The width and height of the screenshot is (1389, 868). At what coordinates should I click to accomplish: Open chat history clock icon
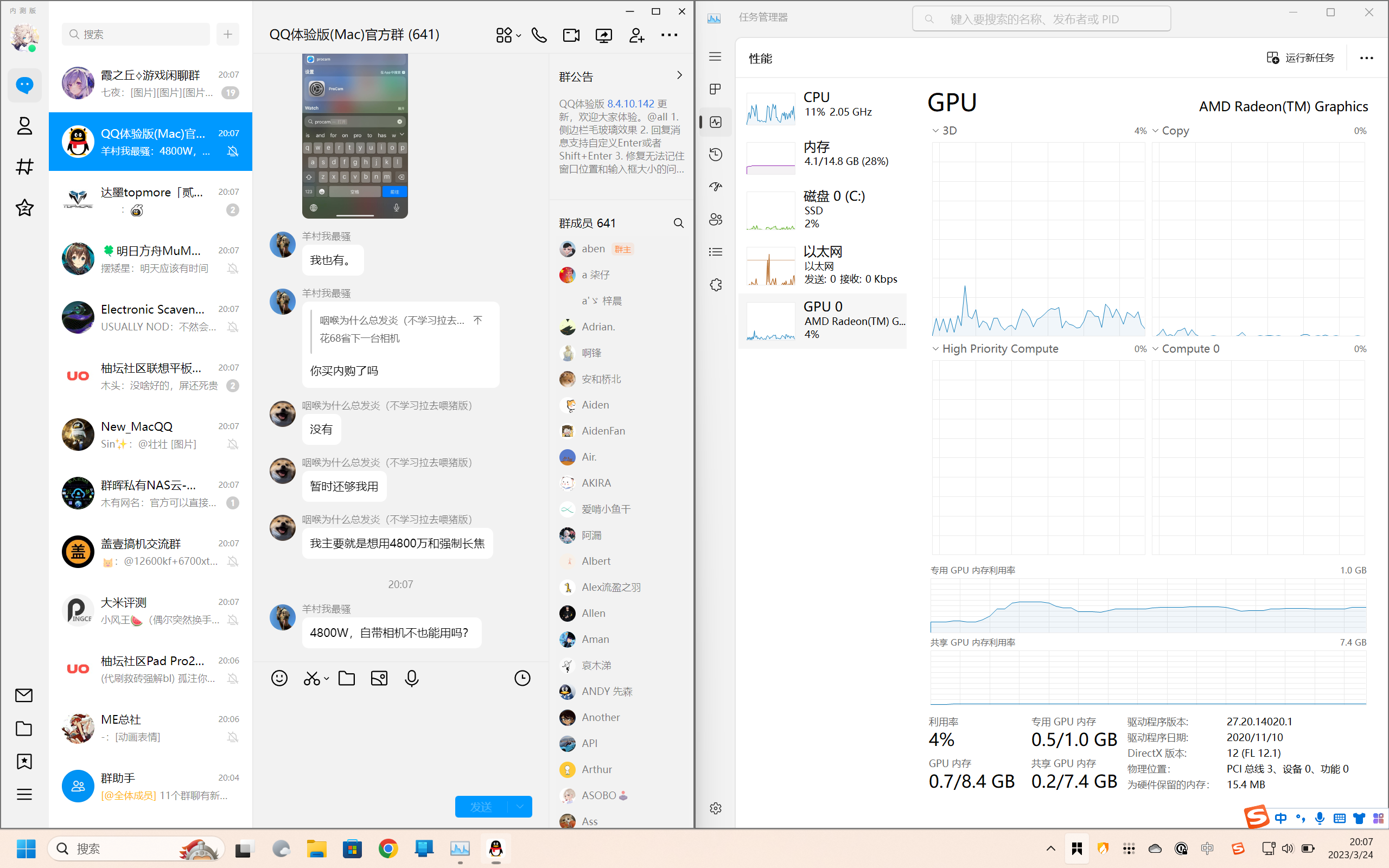click(x=522, y=678)
